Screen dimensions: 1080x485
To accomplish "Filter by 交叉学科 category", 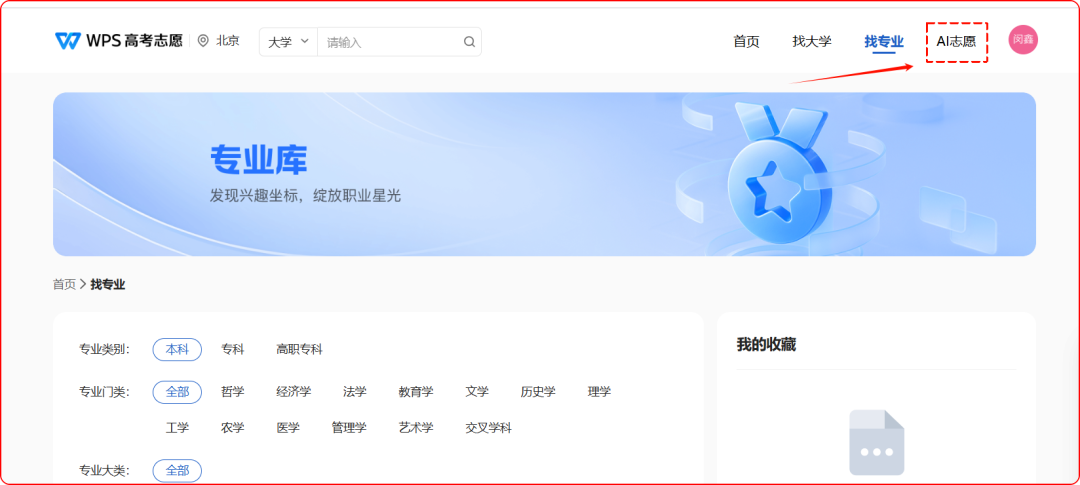I will 488,428.
